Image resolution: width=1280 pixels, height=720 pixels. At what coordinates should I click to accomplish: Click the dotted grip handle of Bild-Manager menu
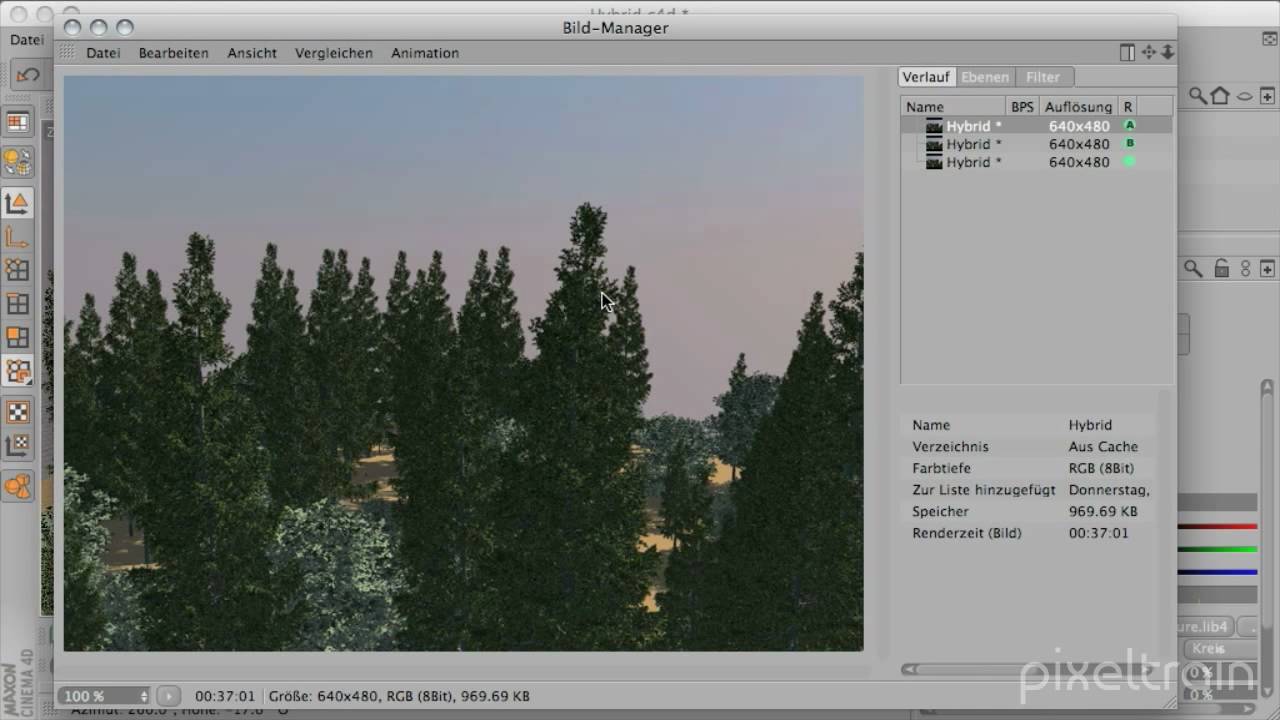[x=67, y=52]
